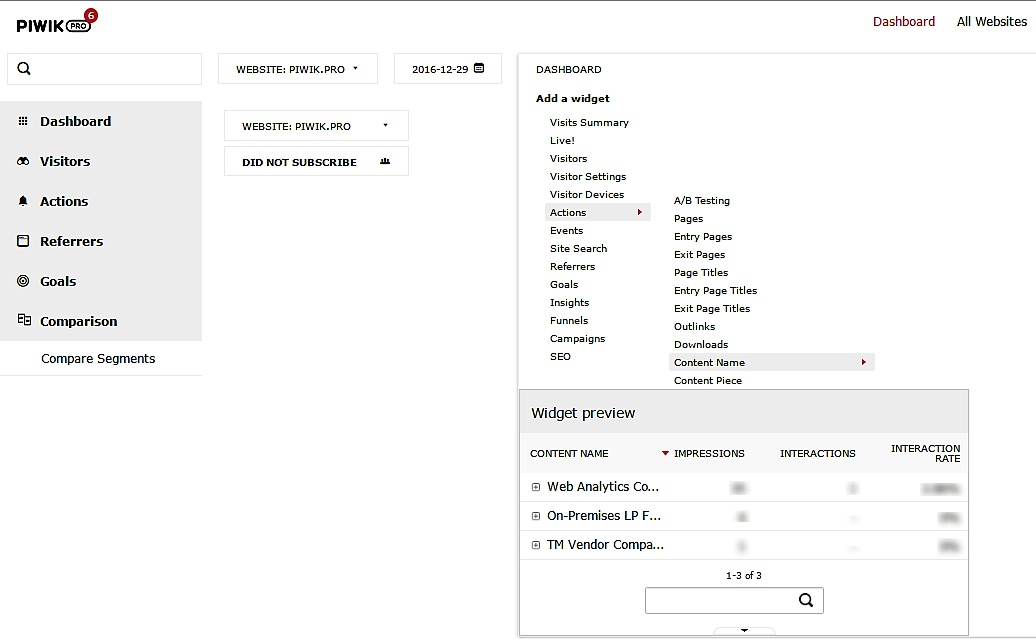Viewport: 1036px width, 639px height.
Task: Select the Goals target icon
Action: click(x=22, y=281)
